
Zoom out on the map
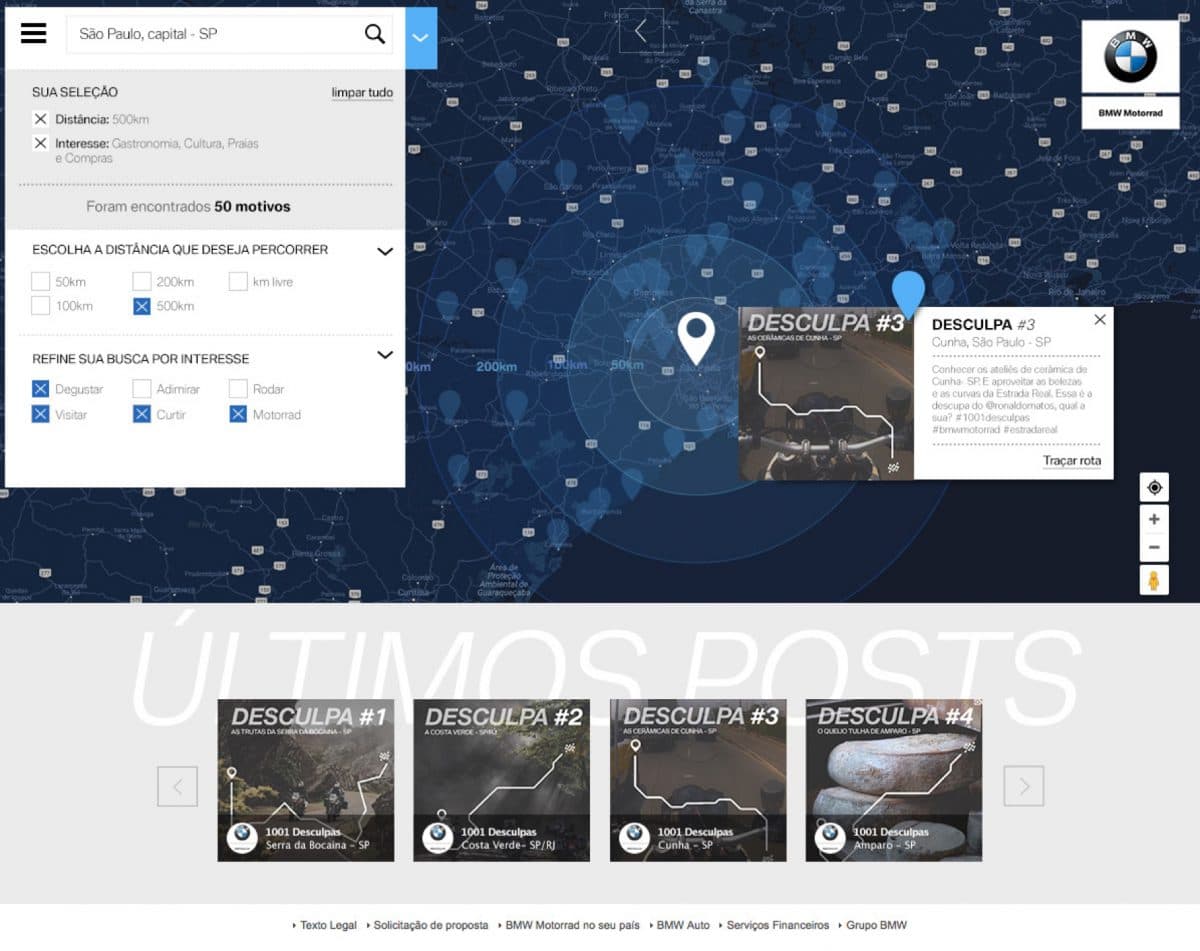1154,547
